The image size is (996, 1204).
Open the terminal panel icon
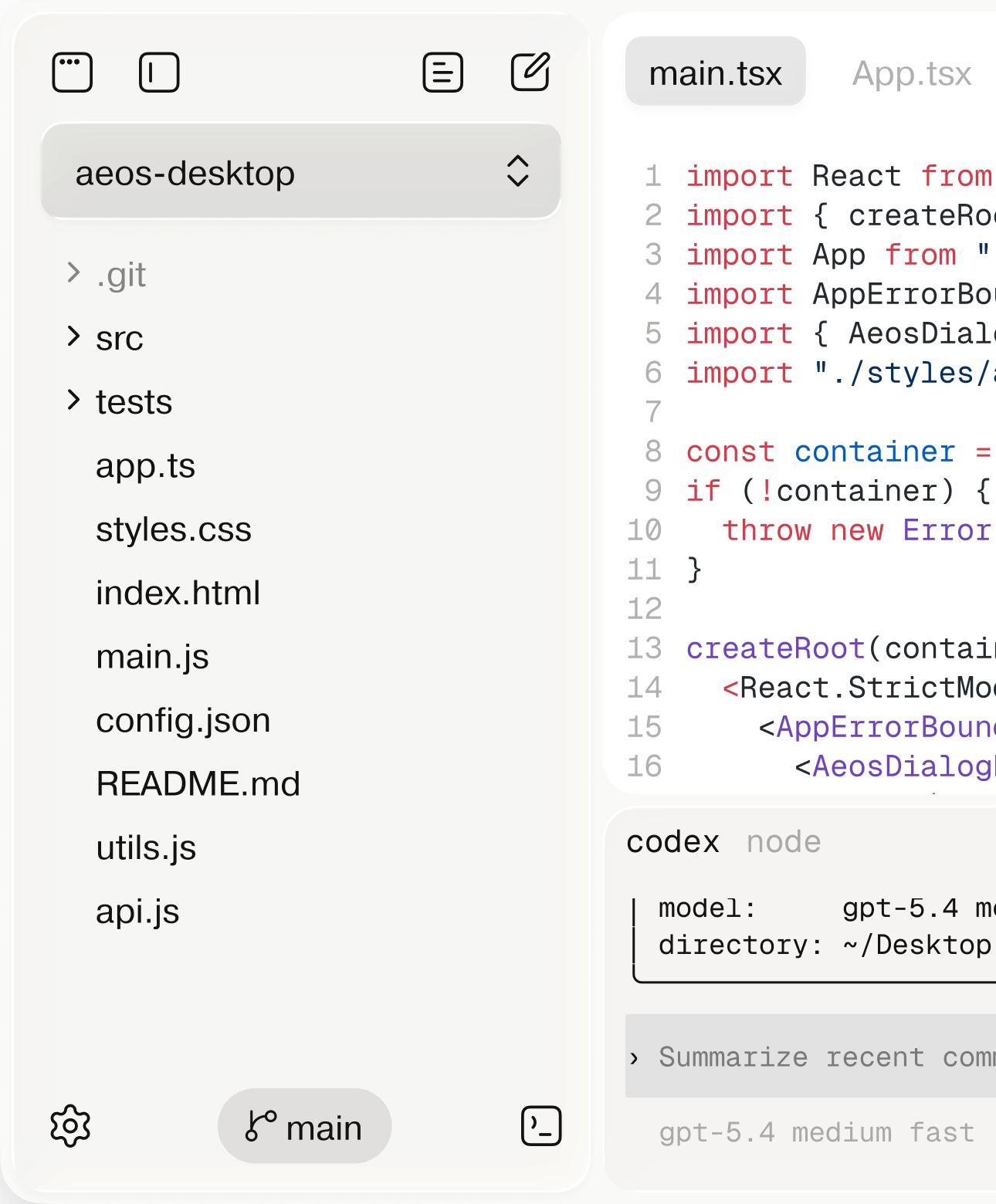541,1126
